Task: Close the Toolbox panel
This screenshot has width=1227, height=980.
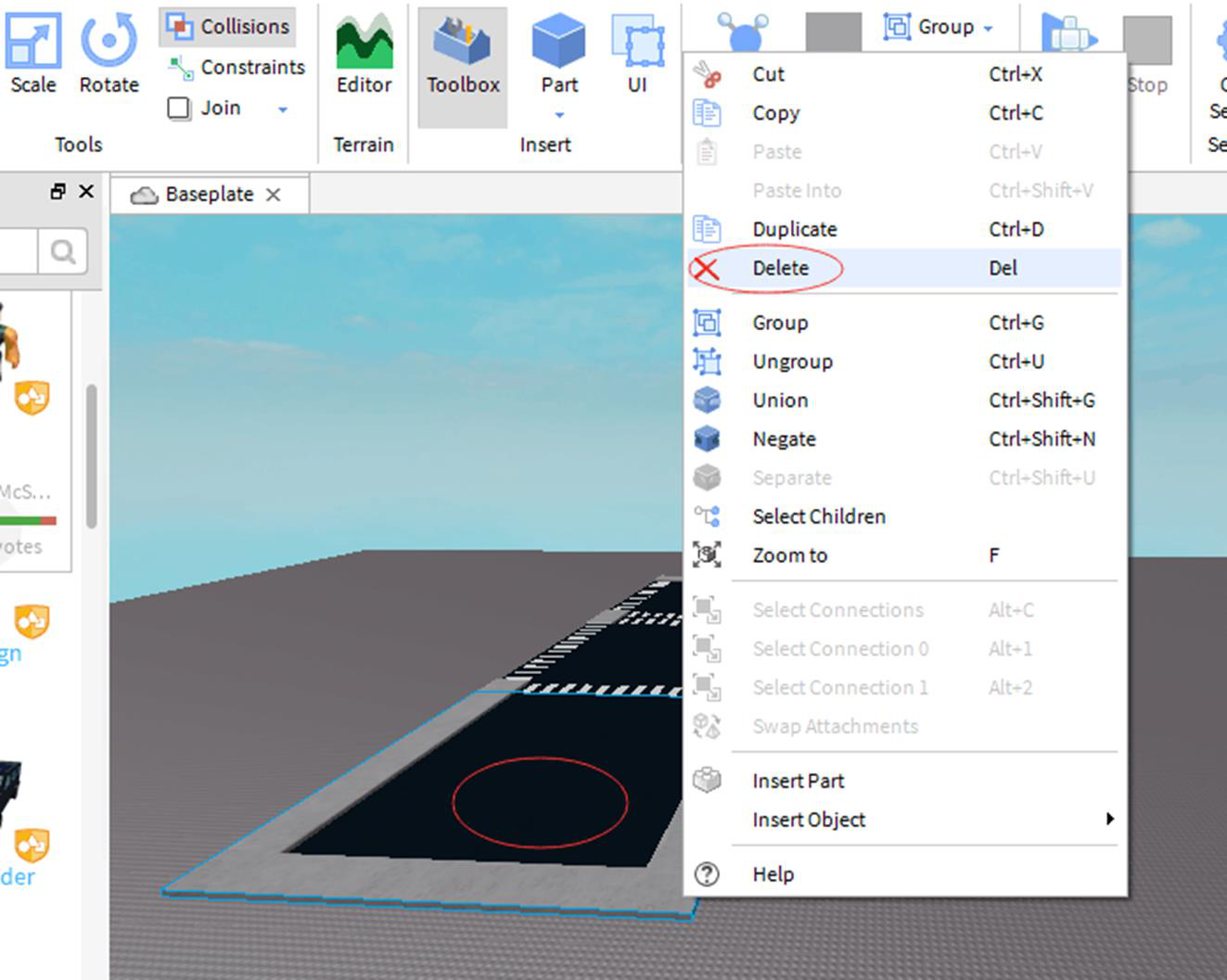Action: [86, 191]
